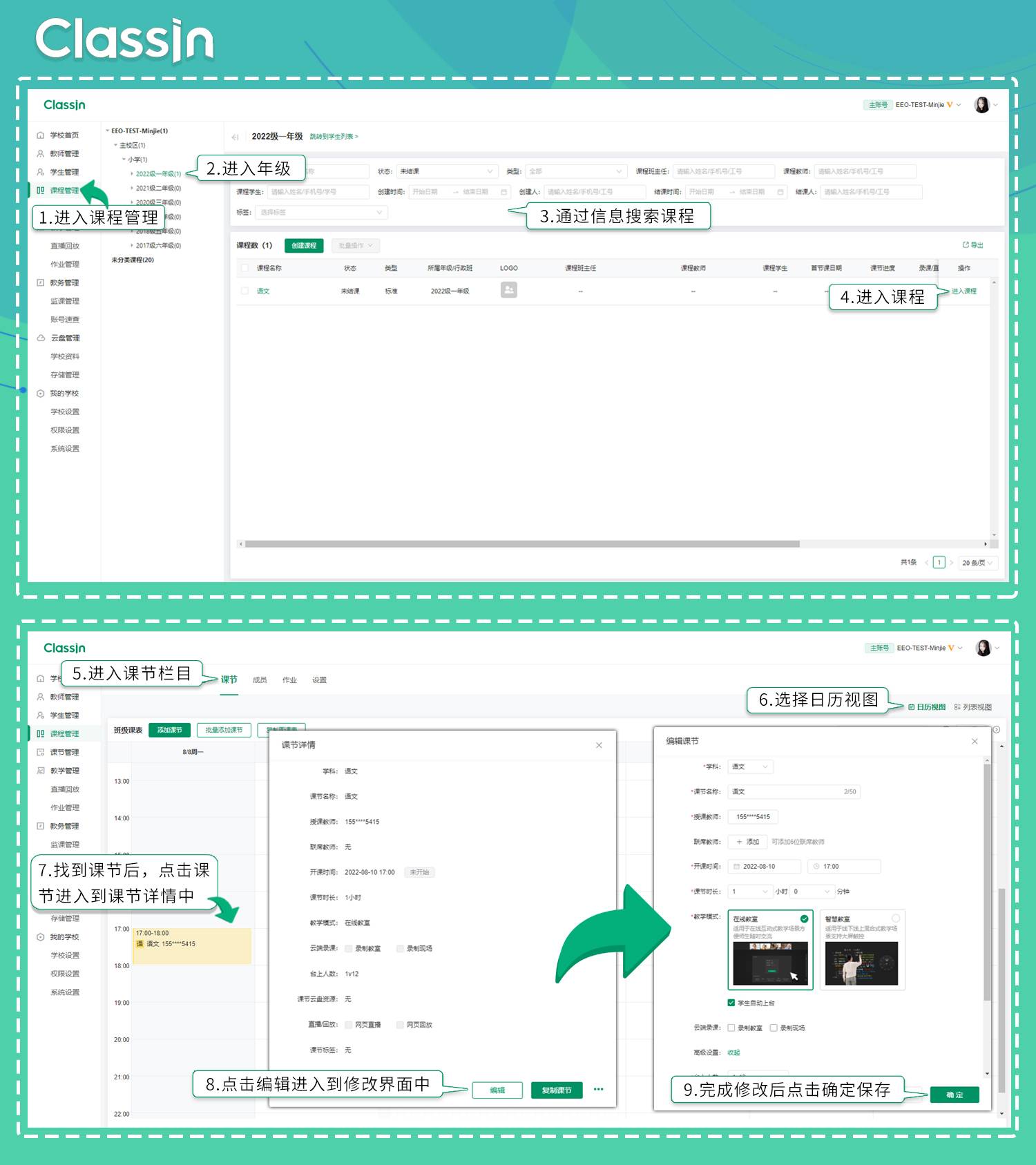Screen dimensions: 1036x1165
Task: Open the 设置 tab
Action: coord(319,680)
